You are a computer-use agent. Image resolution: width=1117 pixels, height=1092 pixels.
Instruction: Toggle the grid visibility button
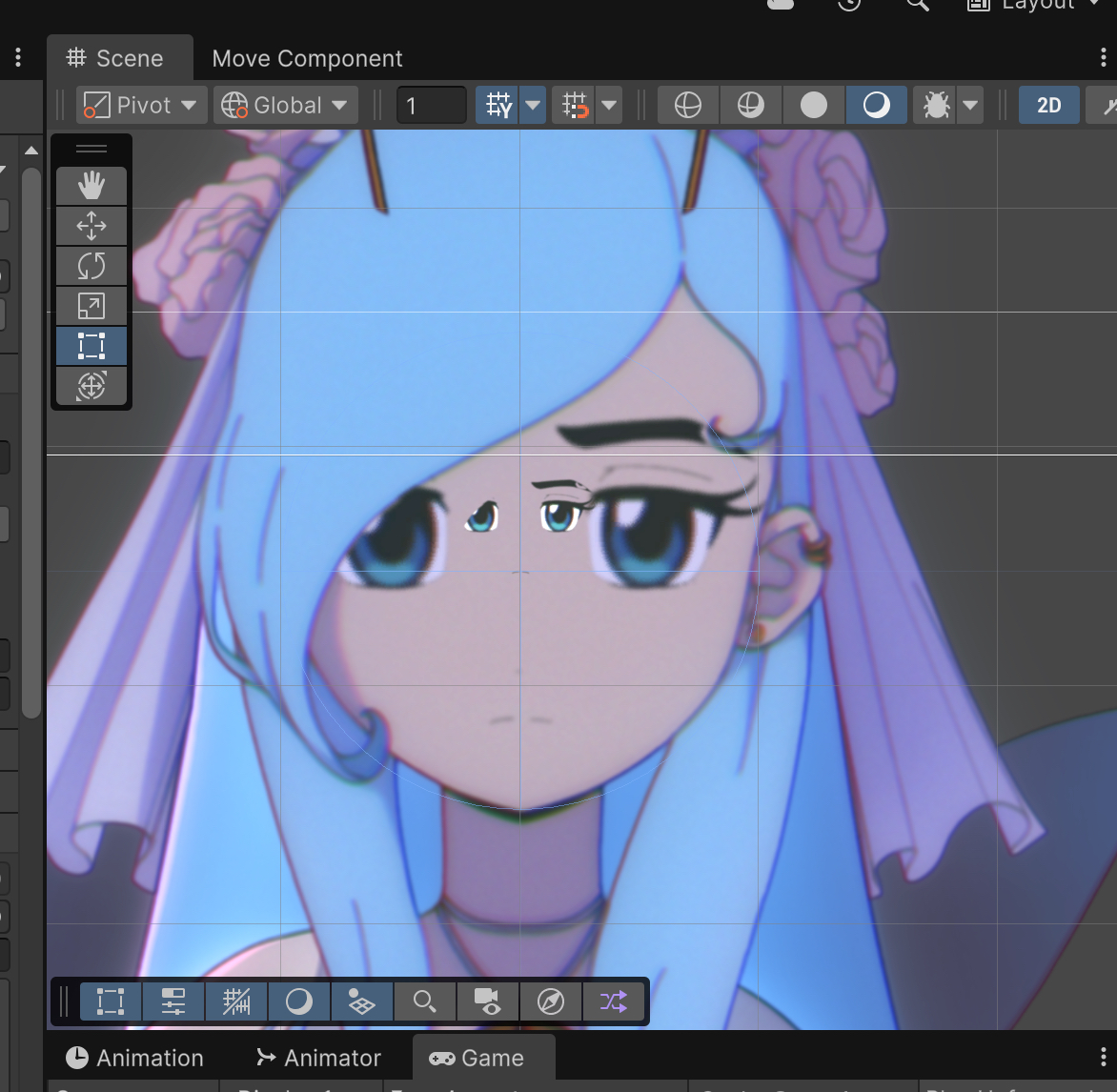[498, 105]
